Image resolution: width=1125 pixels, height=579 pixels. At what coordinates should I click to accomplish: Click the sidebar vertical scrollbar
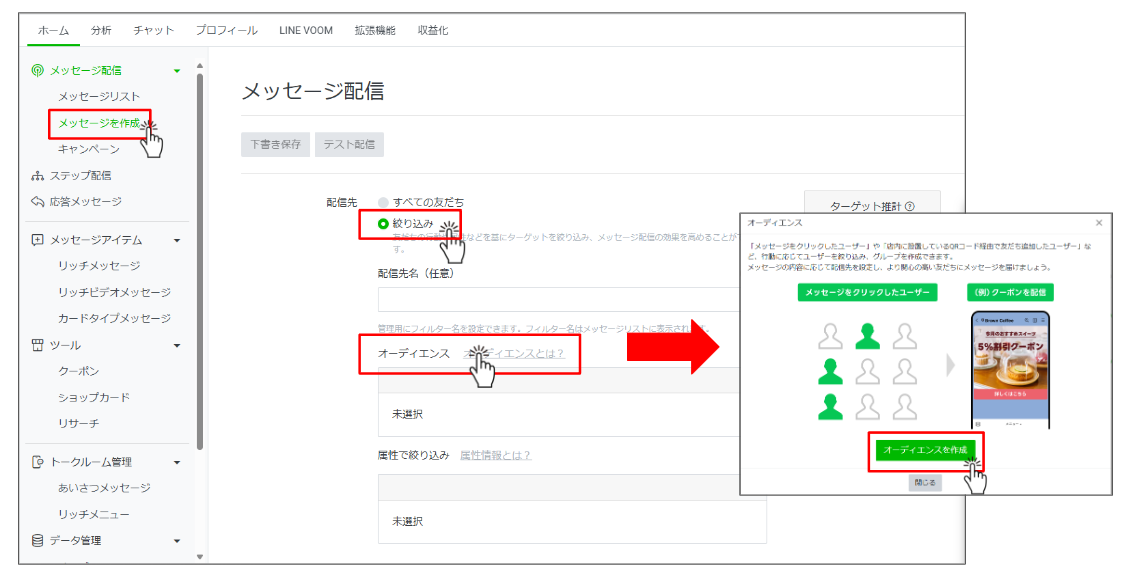[x=199, y=262]
